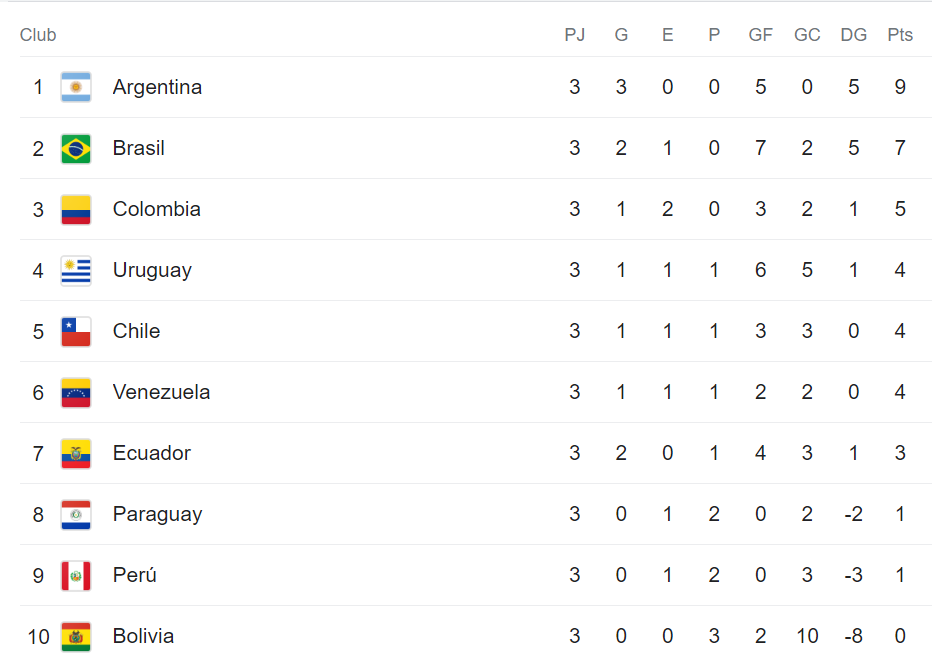This screenshot has width=932, height=671.
Task: Open the Venezuela team name link
Action: (x=161, y=392)
